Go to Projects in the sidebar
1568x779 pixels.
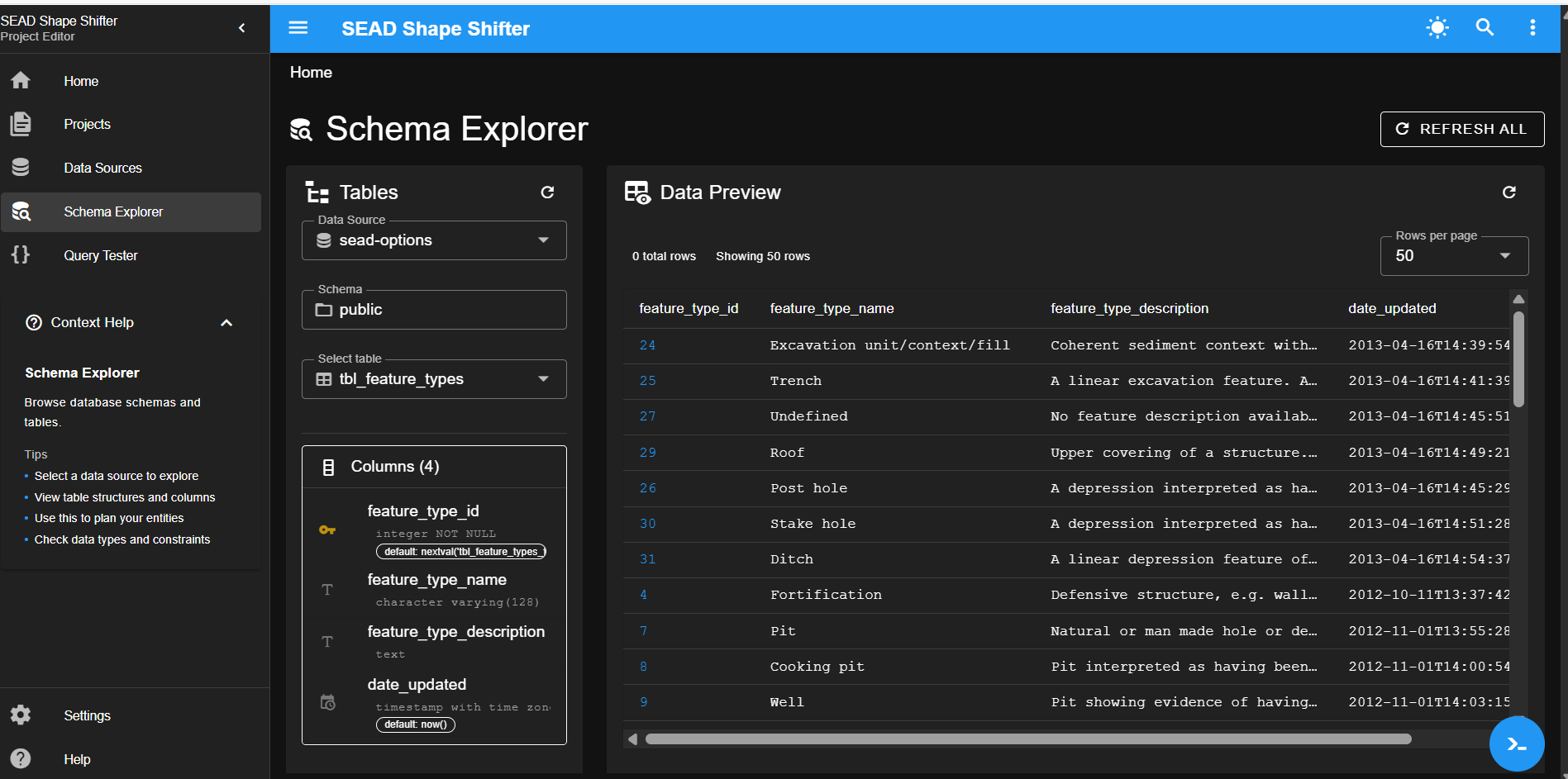point(87,124)
